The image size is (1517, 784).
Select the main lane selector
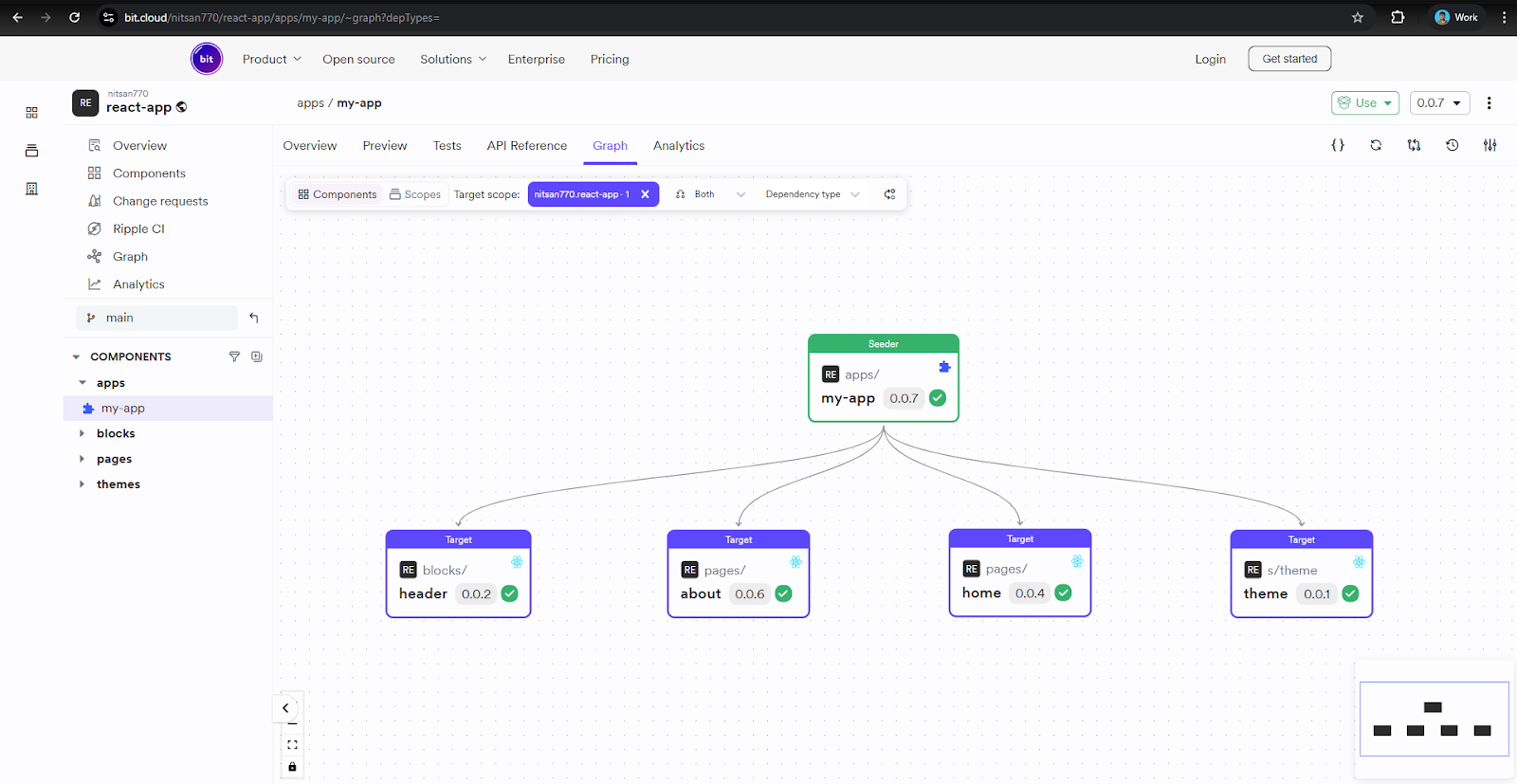click(156, 318)
